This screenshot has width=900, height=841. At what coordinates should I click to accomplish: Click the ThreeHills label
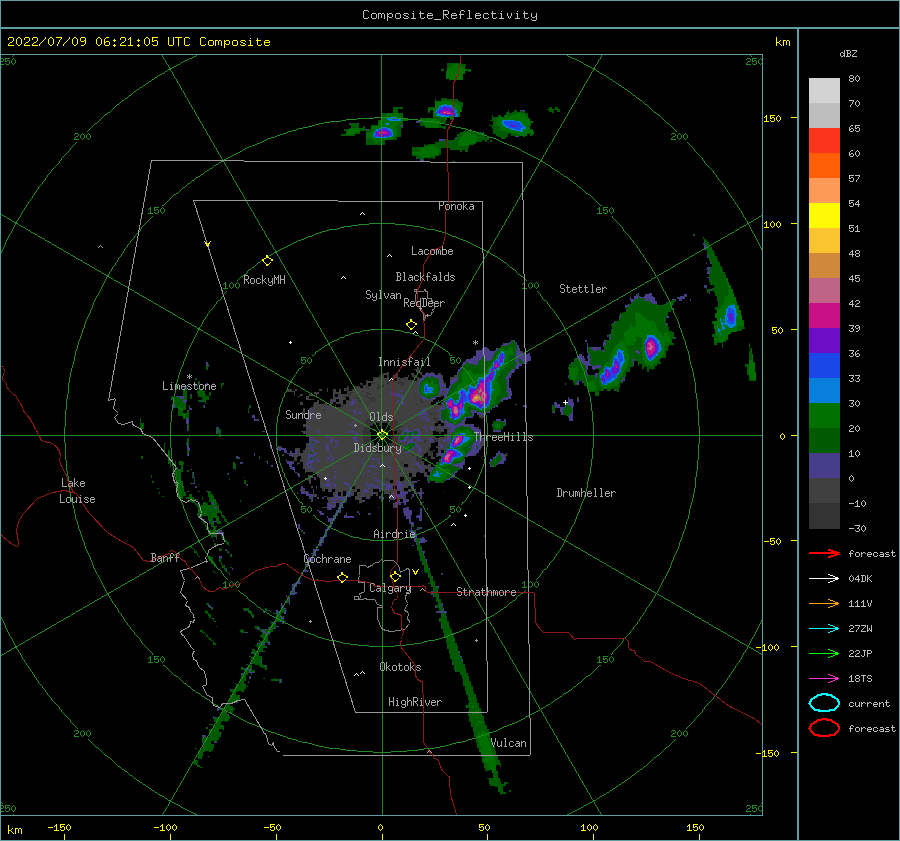point(503,437)
